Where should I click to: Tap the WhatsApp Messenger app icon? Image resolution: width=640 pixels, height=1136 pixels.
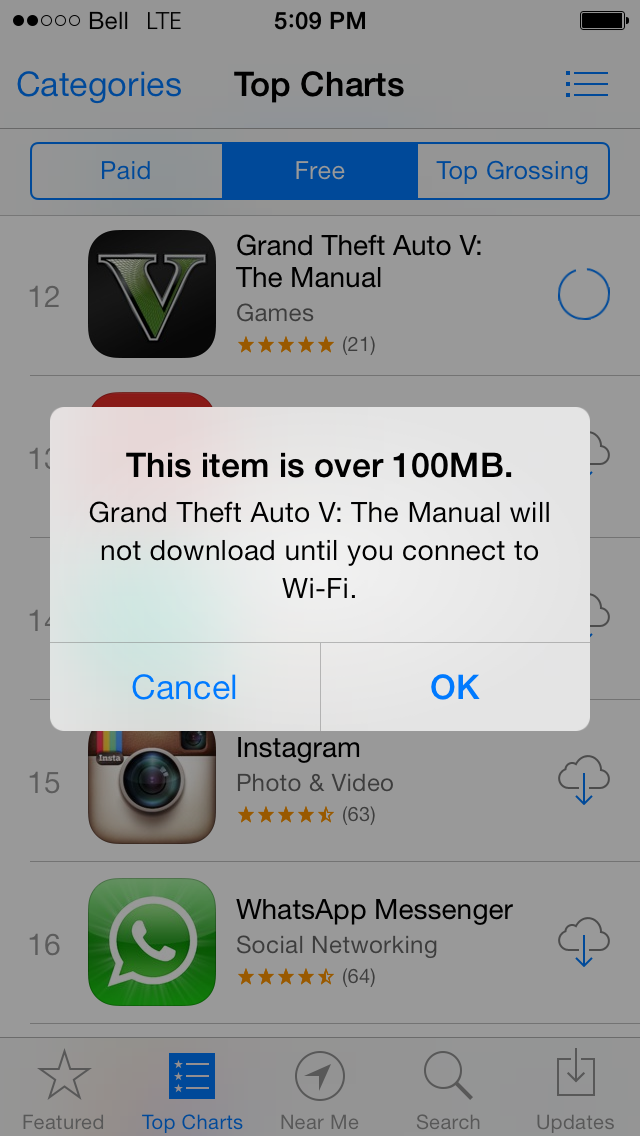pyautogui.click(x=151, y=942)
